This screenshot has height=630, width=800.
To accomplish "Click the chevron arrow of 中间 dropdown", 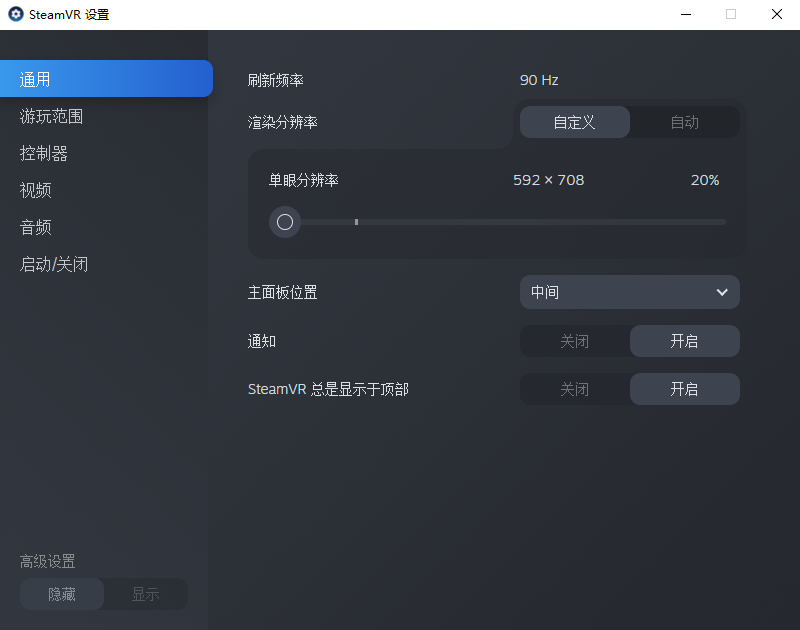I will click(722, 292).
